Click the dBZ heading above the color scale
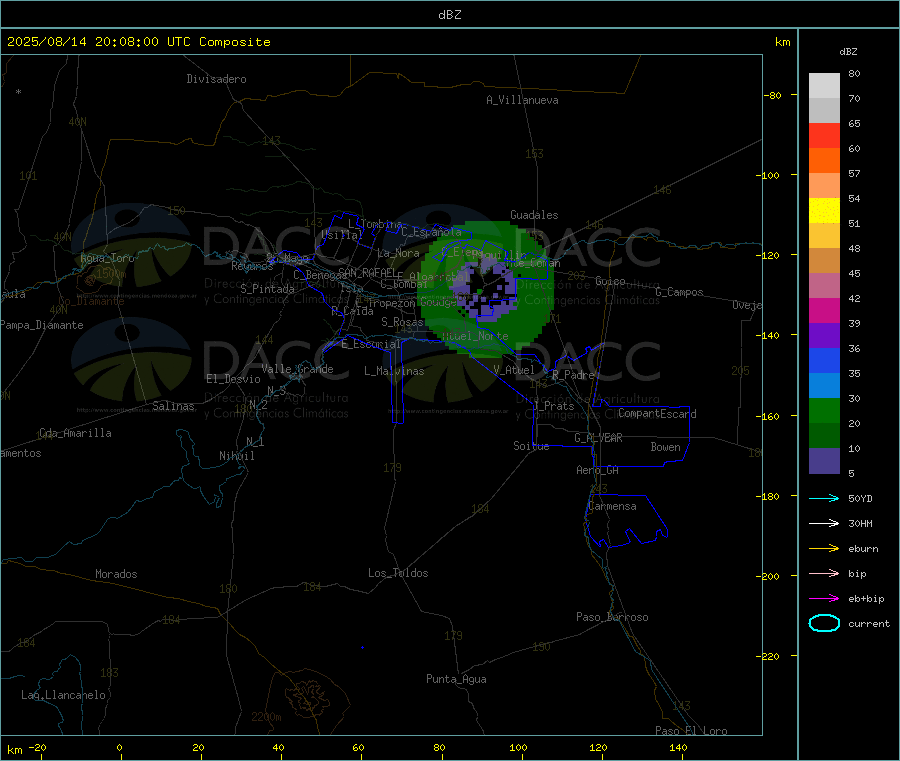The image size is (900, 761). [x=848, y=52]
